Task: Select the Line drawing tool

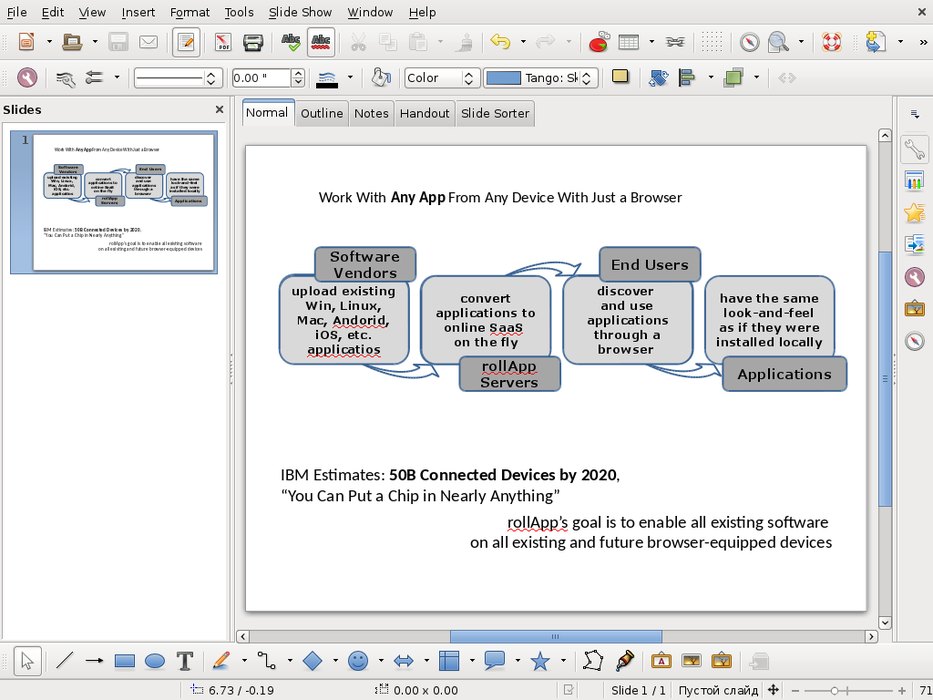Action: point(64,661)
